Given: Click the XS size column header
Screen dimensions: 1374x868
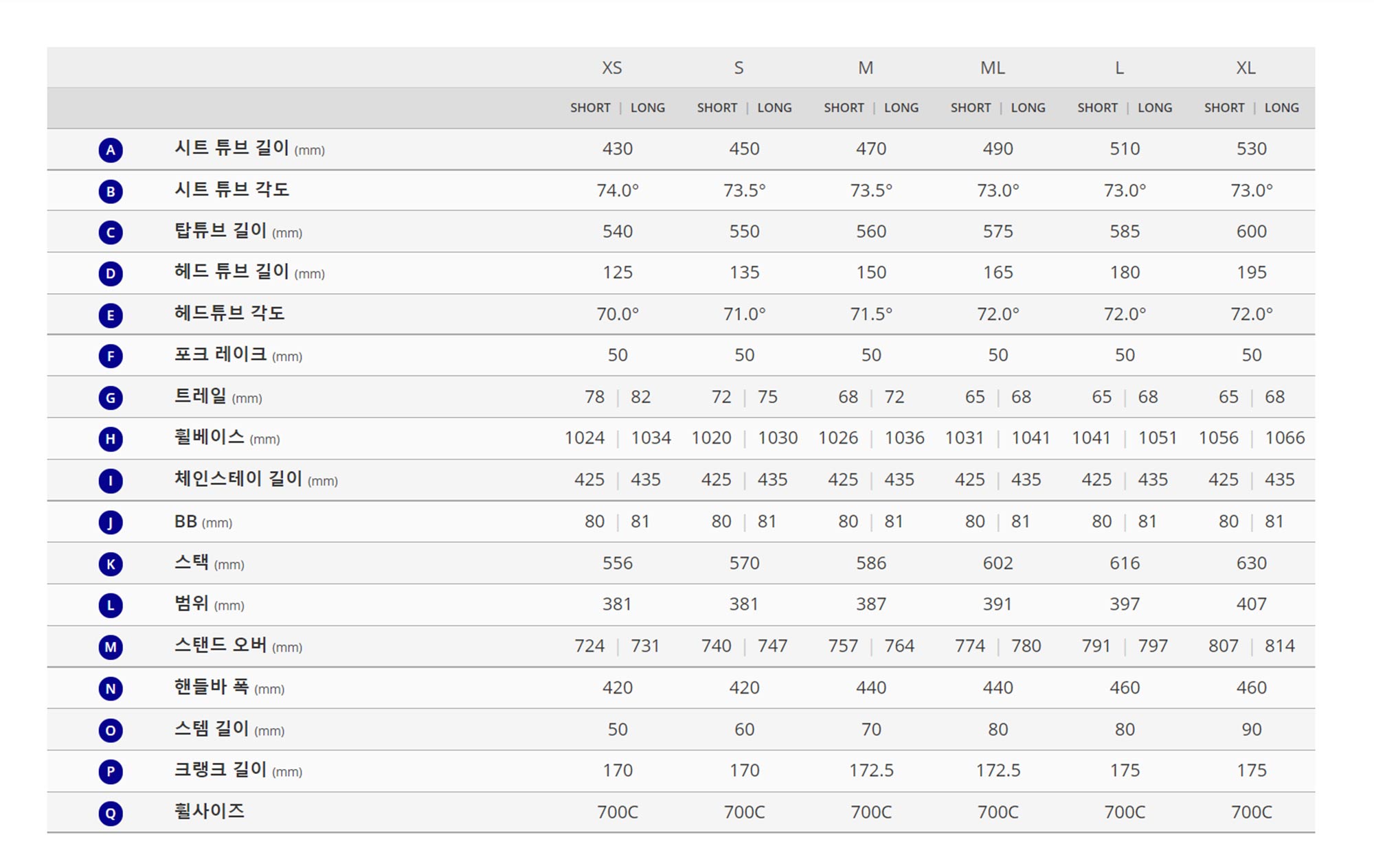Looking at the screenshot, I should [x=611, y=68].
